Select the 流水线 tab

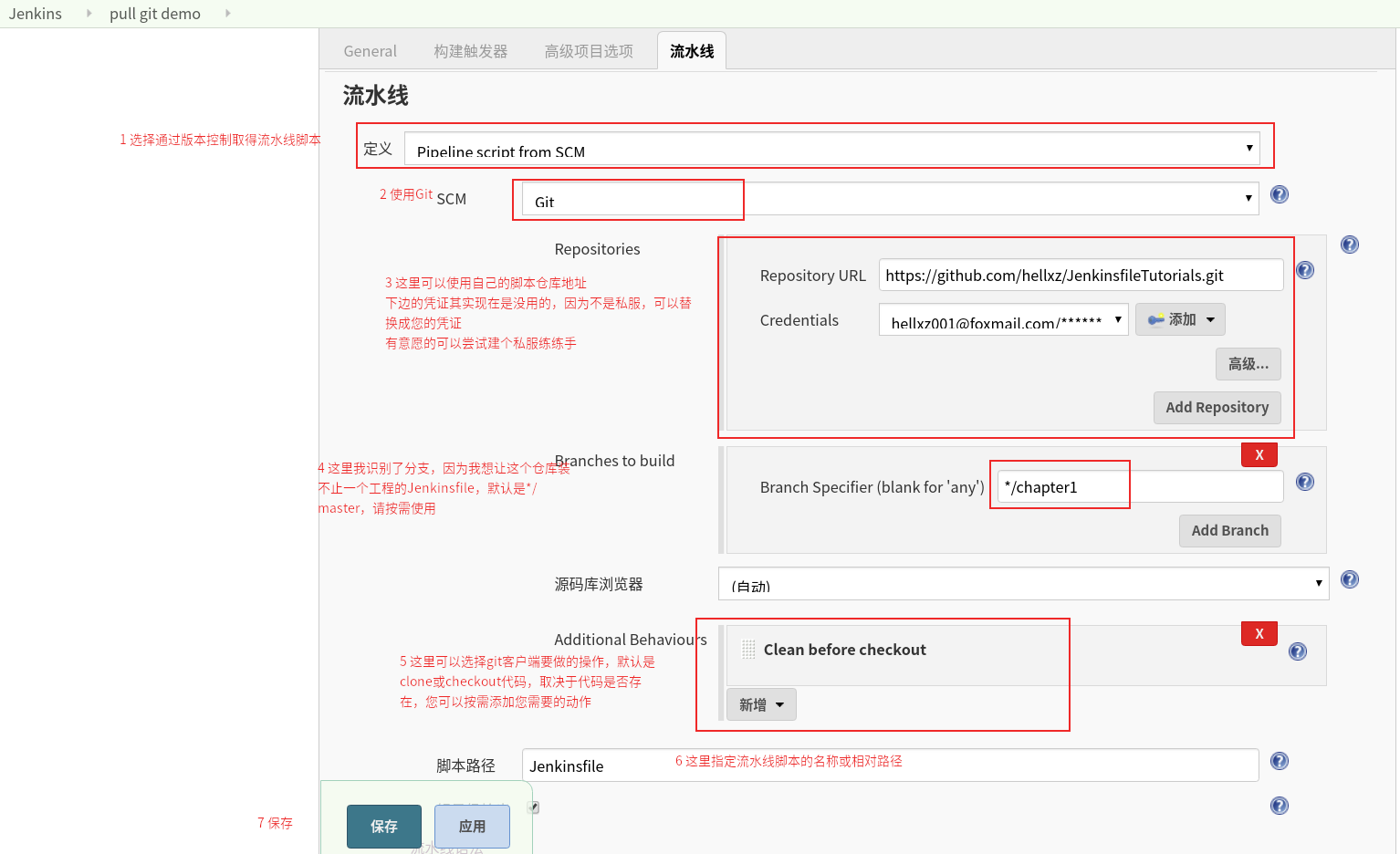[692, 51]
